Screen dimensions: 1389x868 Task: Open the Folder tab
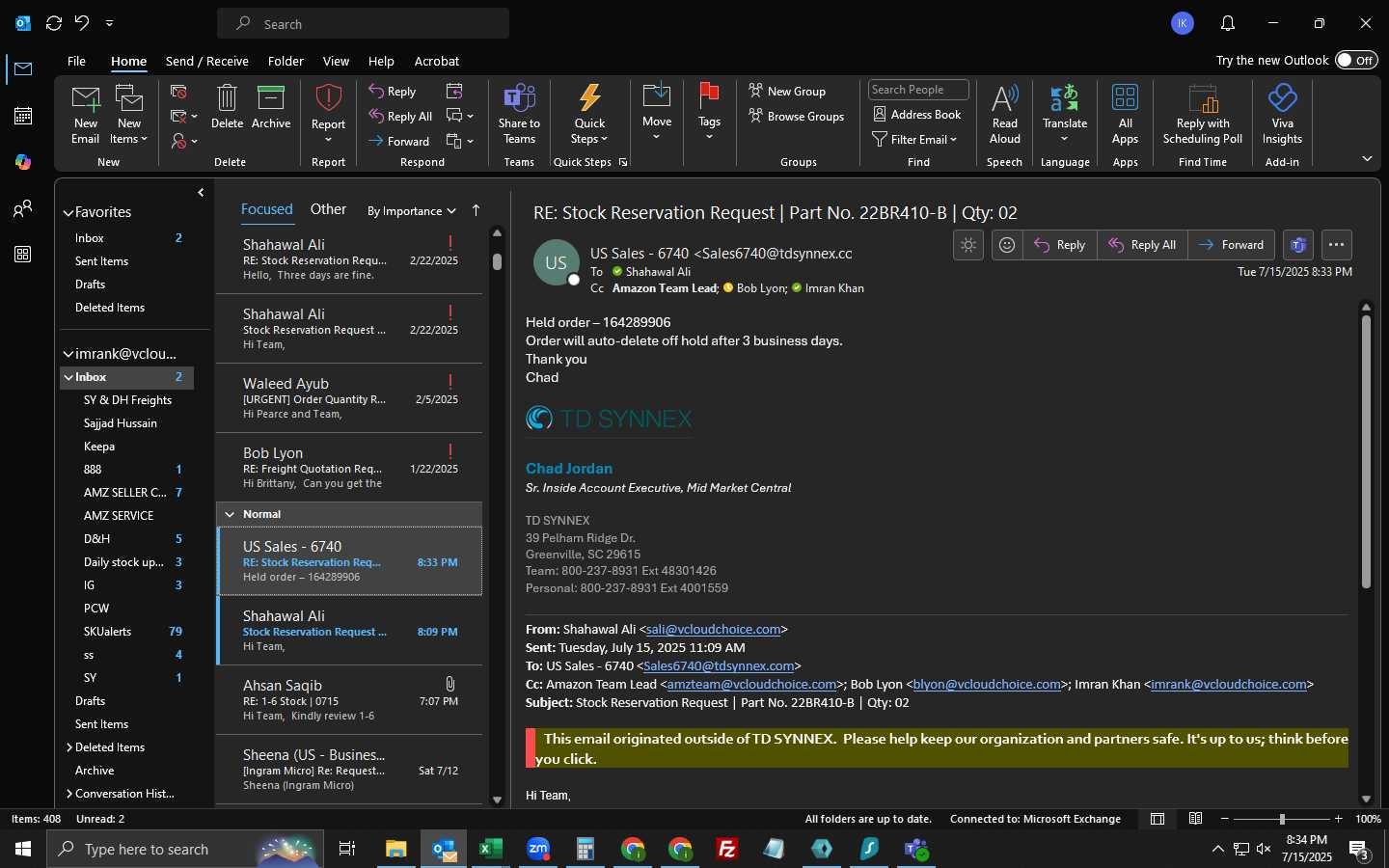coord(286,61)
